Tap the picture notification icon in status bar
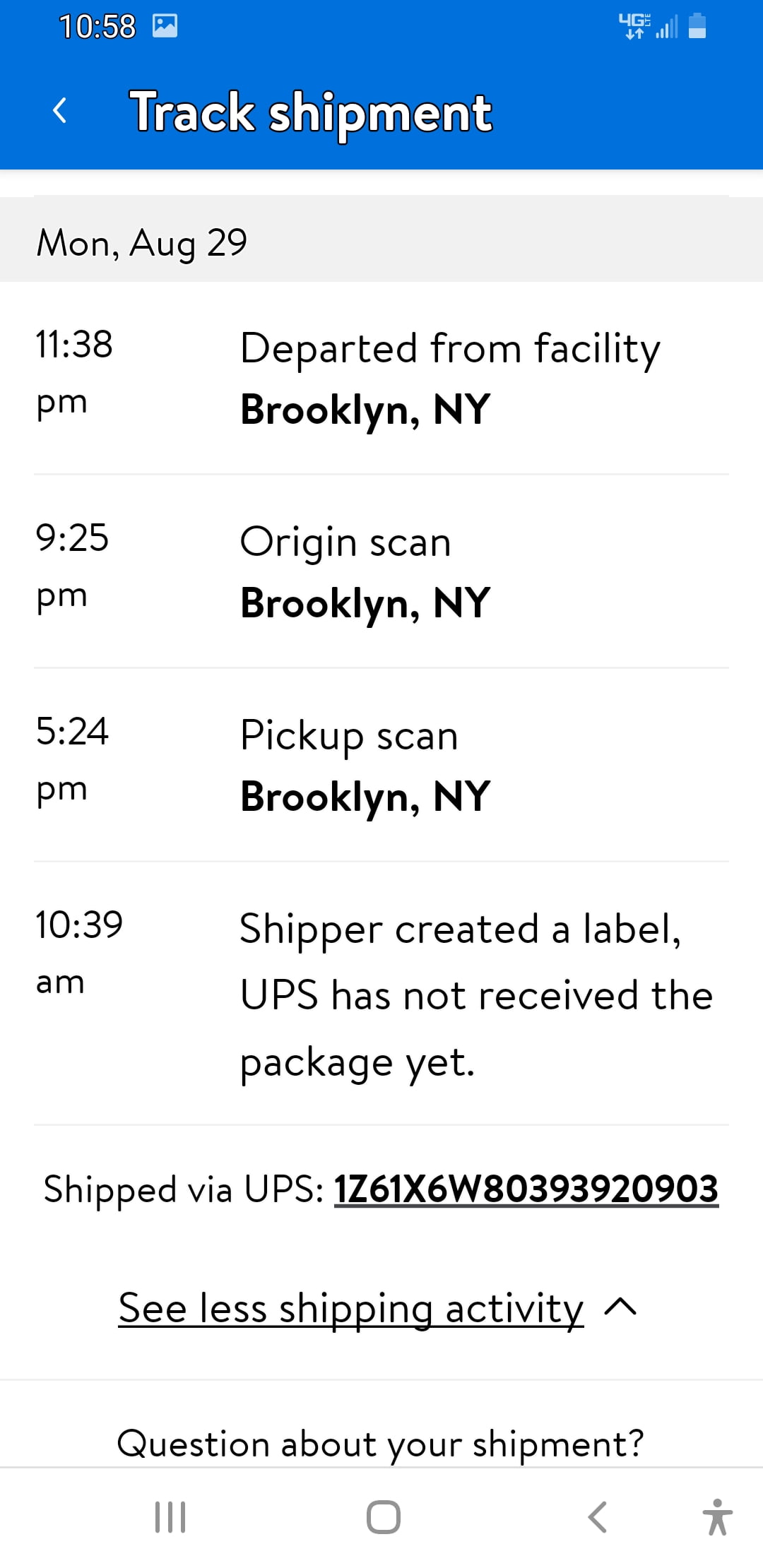This screenshot has width=763, height=1568. click(x=165, y=27)
